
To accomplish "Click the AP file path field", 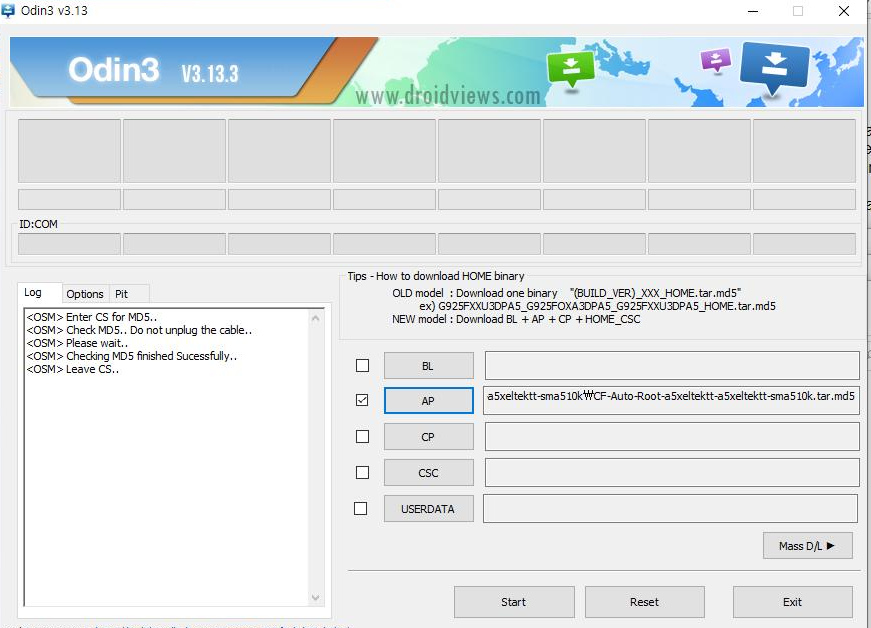I will pyautogui.click(x=671, y=400).
